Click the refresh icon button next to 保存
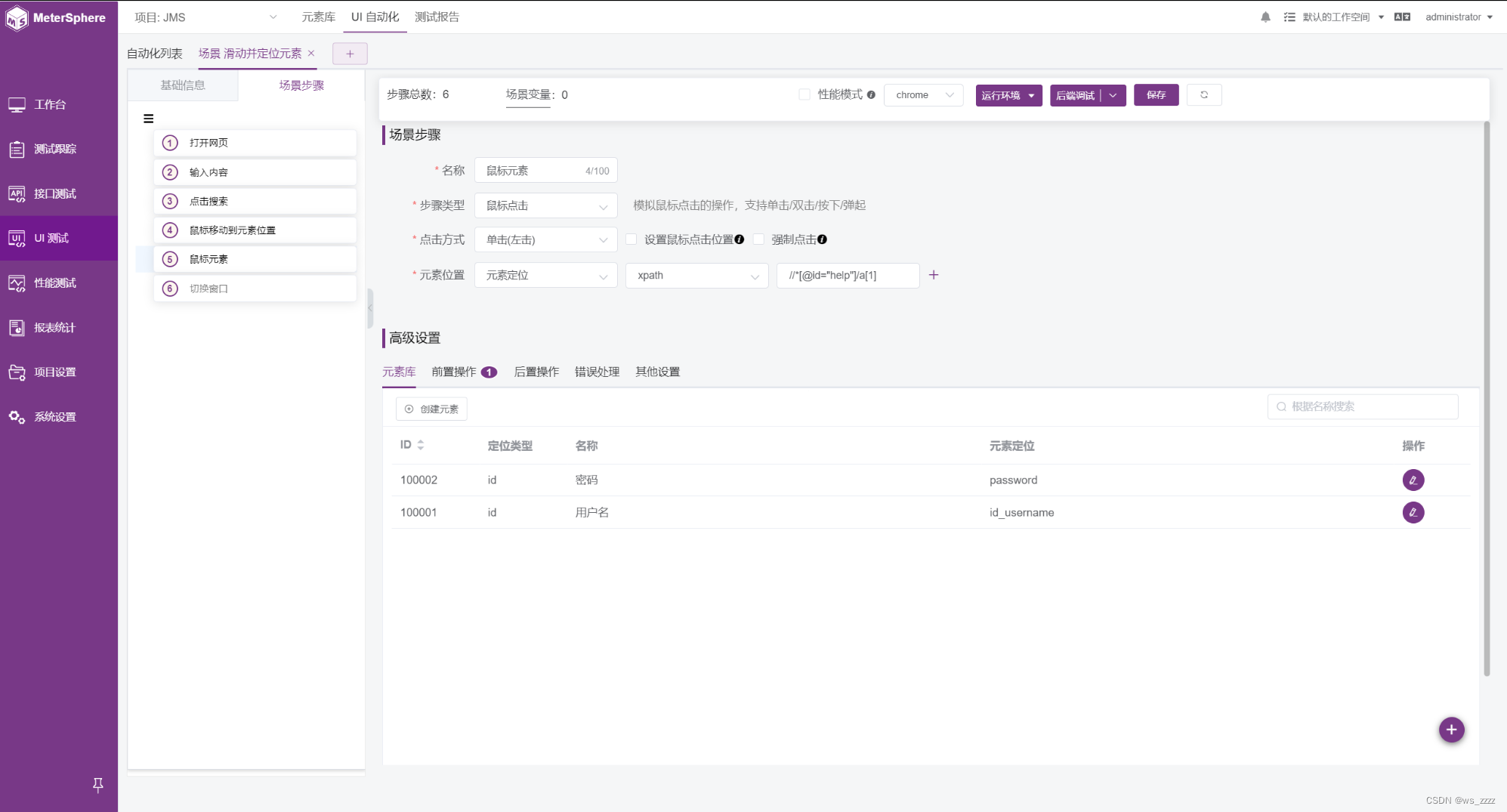 1204,95
